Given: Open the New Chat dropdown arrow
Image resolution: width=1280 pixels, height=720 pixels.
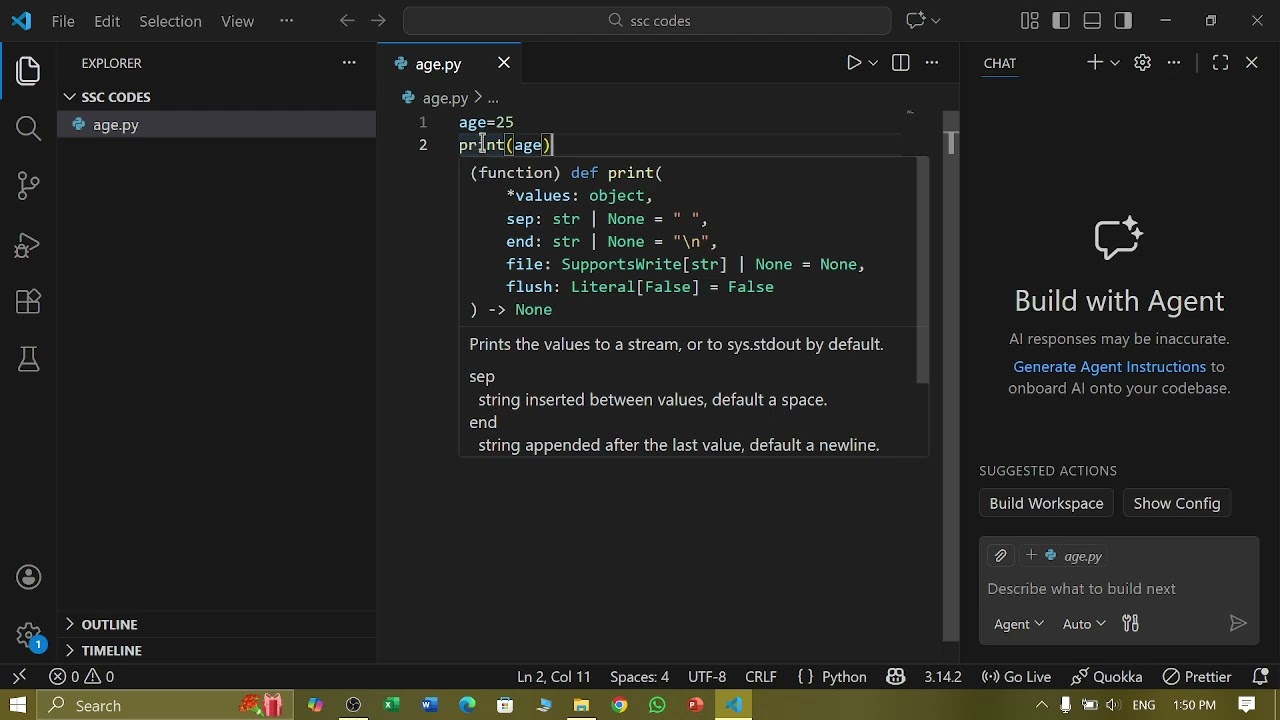Looking at the screenshot, I should tap(1115, 63).
